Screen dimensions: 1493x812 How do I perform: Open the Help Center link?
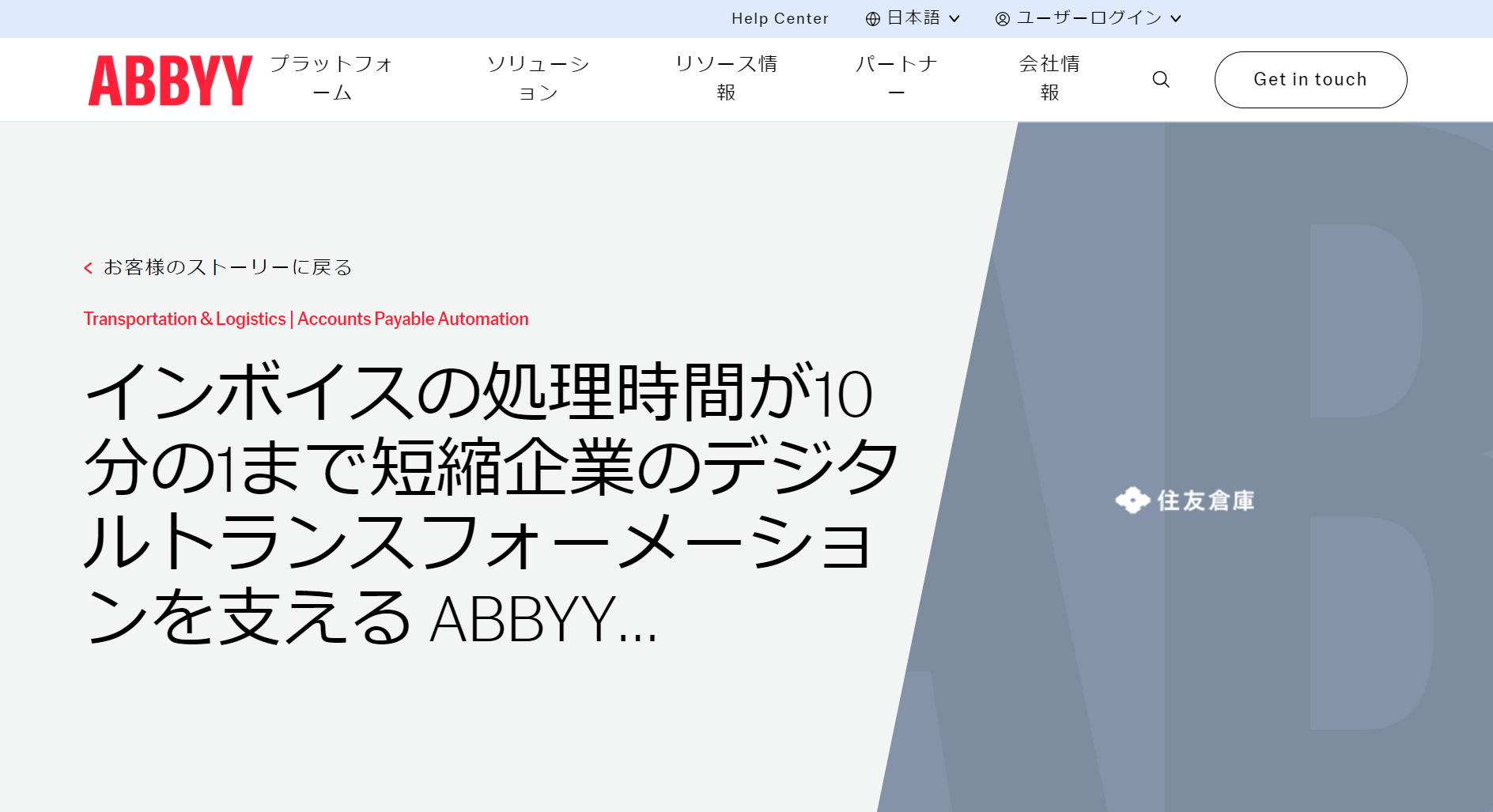pos(780,18)
